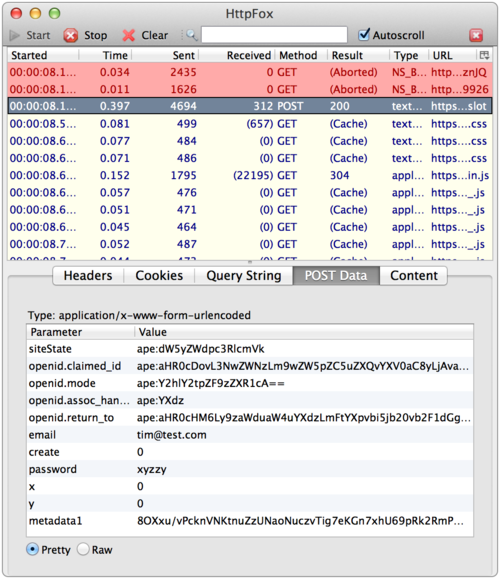Click the red Stop icon
Viewport: 500px width, 579px height.
tap(70, 35)
